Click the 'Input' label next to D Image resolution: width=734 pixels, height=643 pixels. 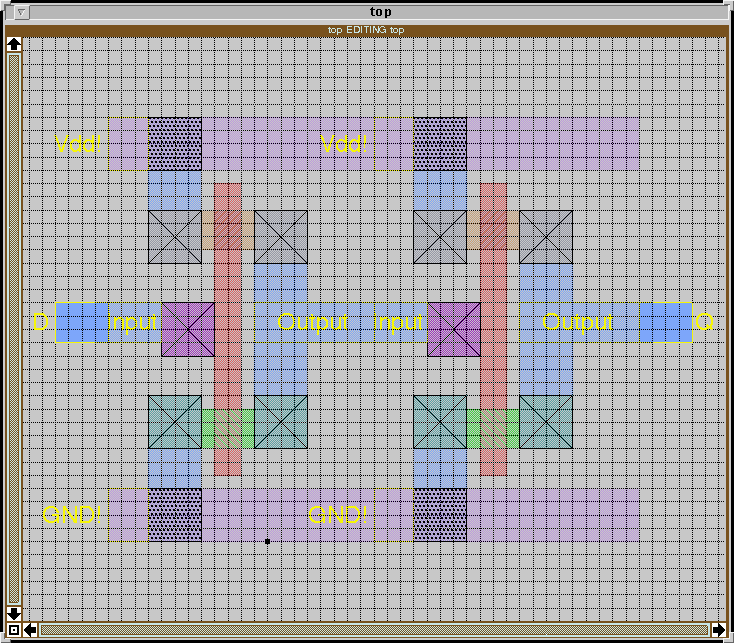tap(133, 322)
